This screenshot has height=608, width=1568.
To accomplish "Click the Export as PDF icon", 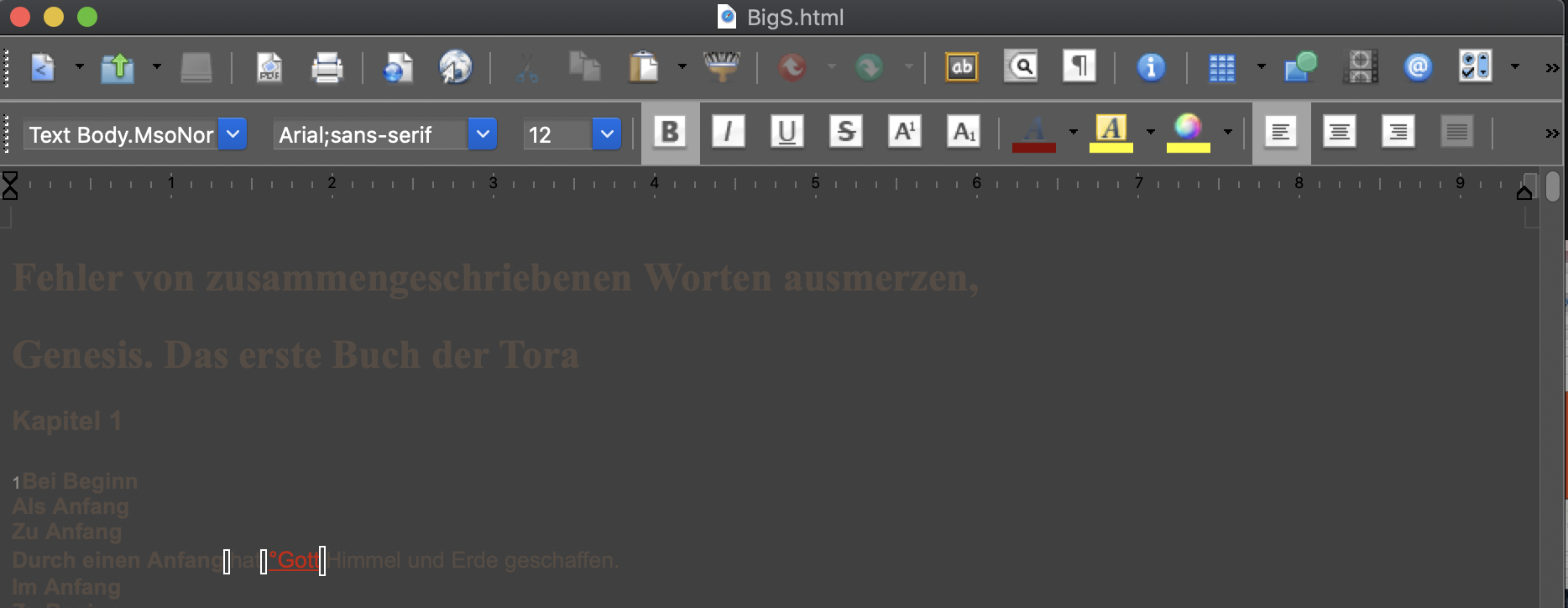I will pyautogui.click(x=269, y=67).
